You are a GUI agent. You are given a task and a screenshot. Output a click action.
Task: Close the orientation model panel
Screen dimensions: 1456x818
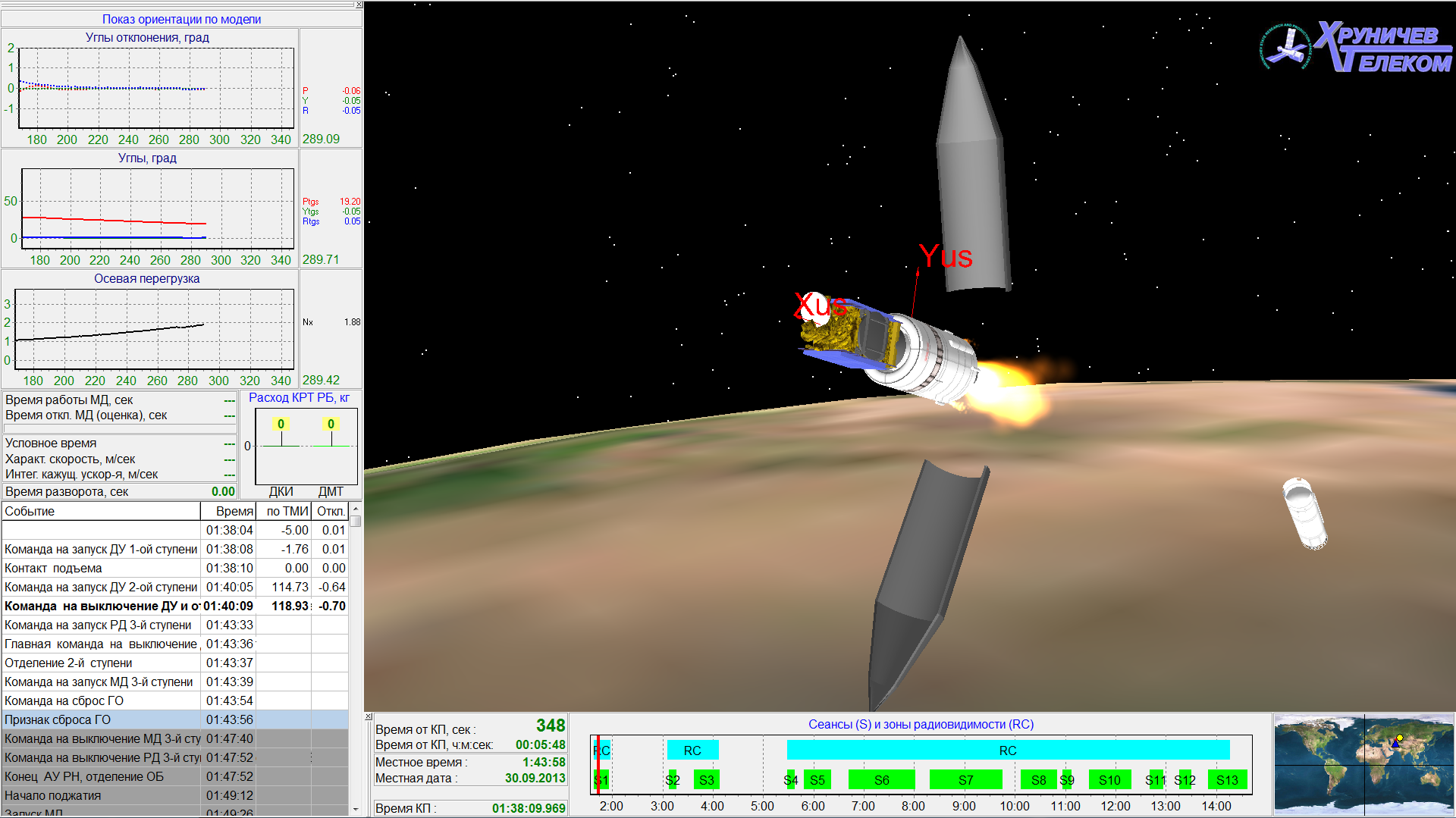pyautogui.click(x=359, y=5)
